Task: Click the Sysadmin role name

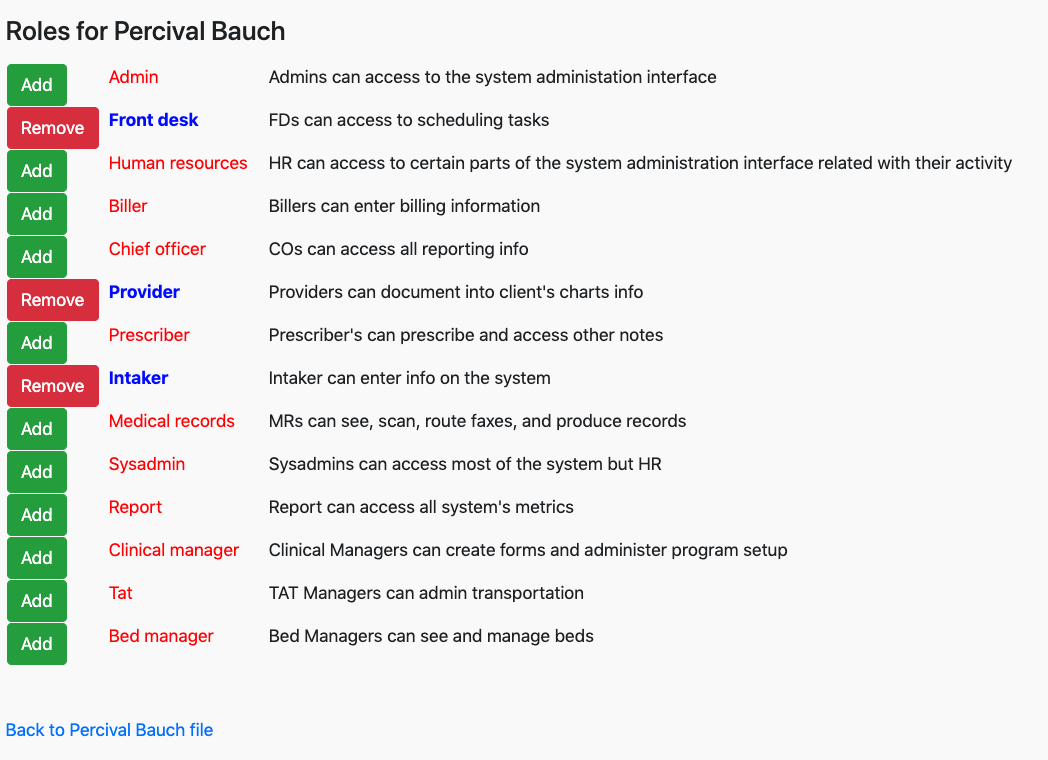Action: (x=147, y=464)
